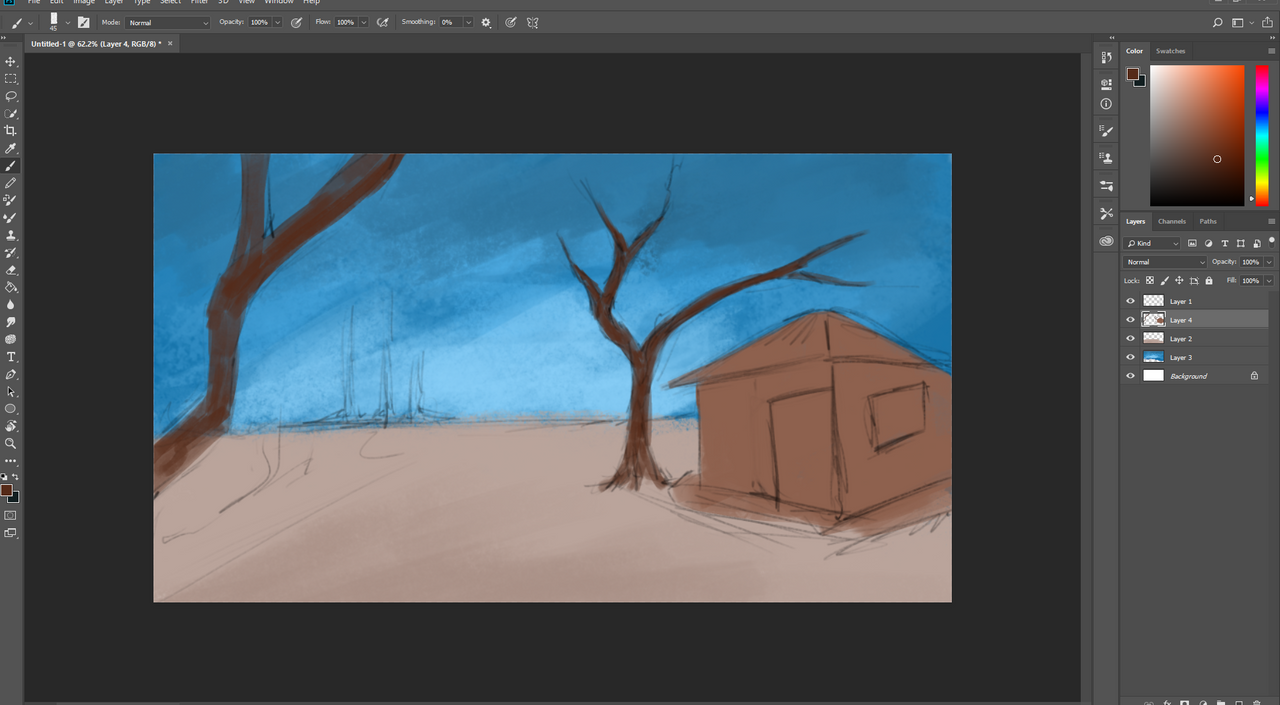Select the Eraser tool
The image size is (1280, 705).
(11, 270)
